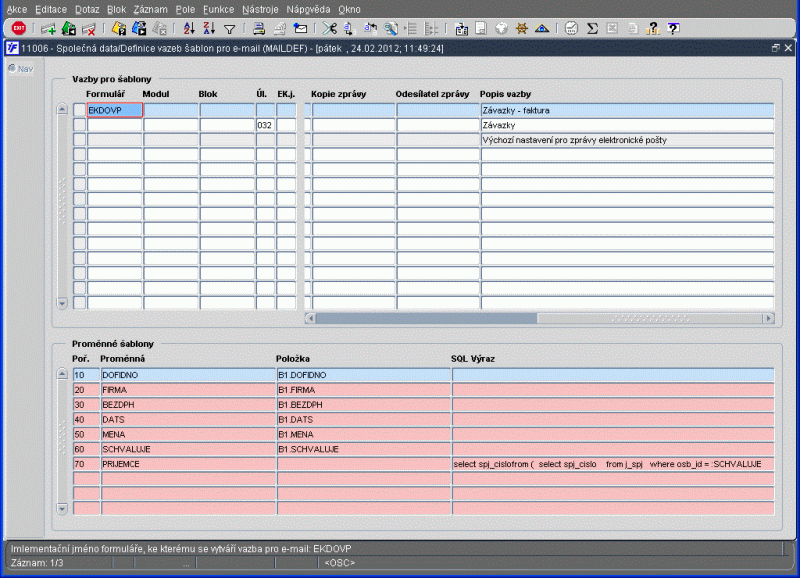Click the Formulář field containing EKDOVP
Viewport: 800px width, 578px height.
coord(115,110)
